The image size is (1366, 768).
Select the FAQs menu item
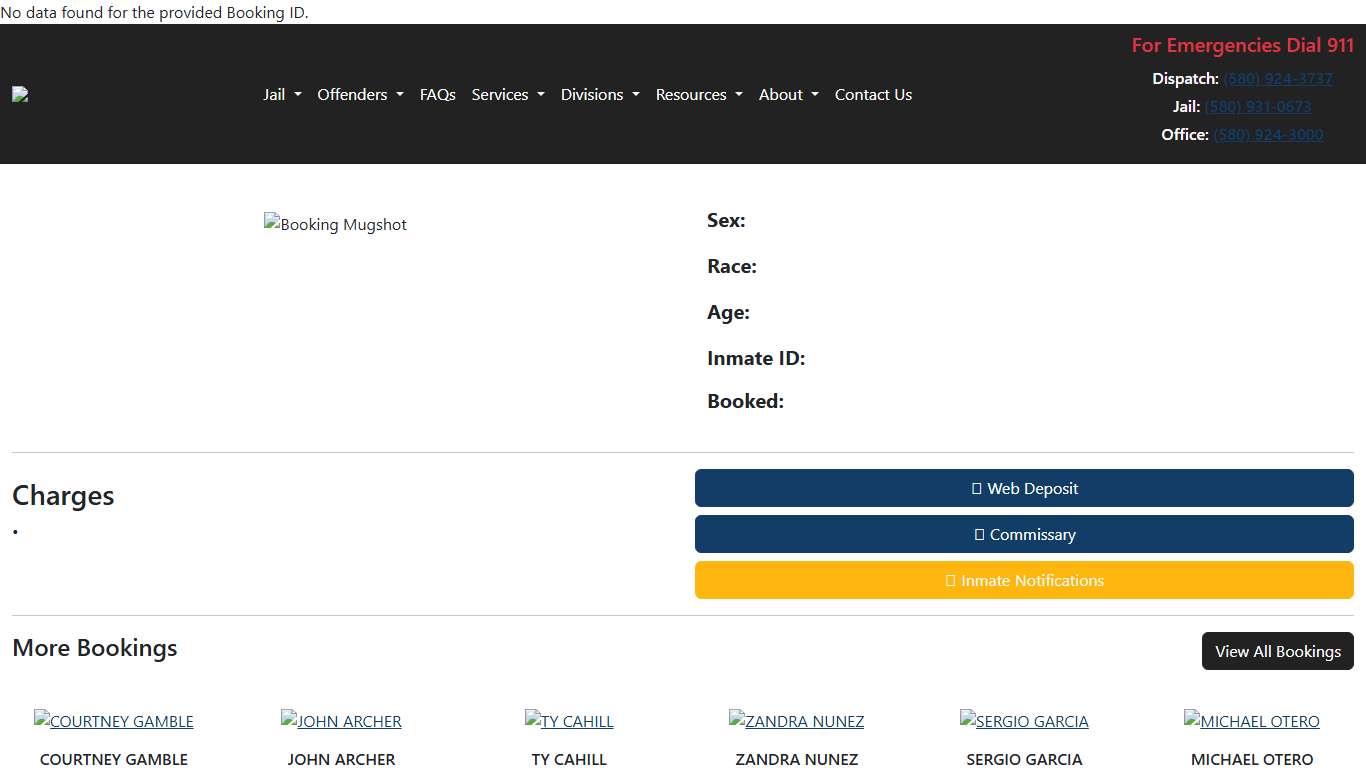[437, 94]
